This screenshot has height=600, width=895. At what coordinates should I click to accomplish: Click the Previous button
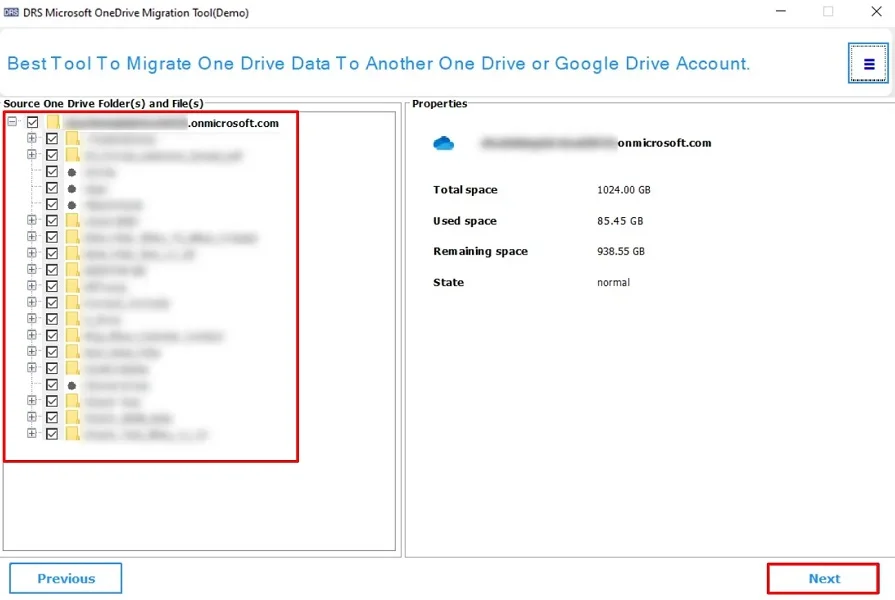pos(64,578)
